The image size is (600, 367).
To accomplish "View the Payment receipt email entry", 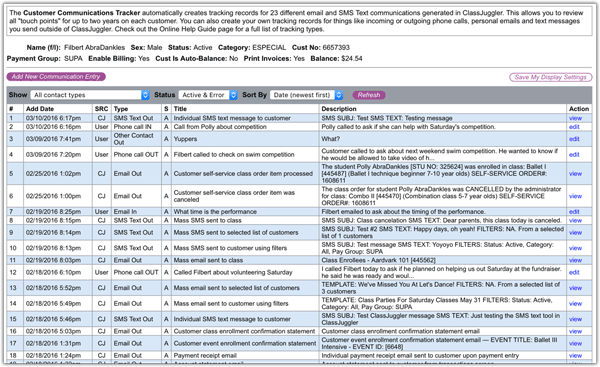I will pyautogui.click(x=575, y=356).
